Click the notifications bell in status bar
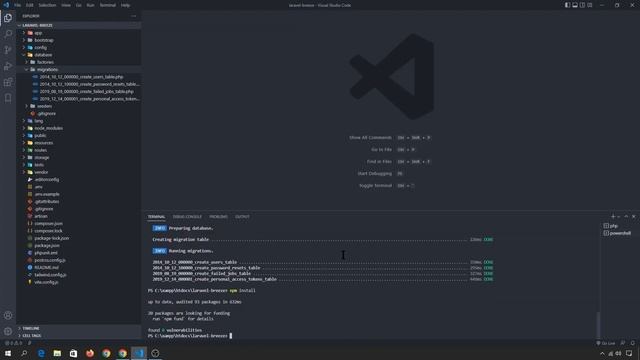The height and width of the screenshot is (360, 640). pyautogui.click(x=633, y=343)
